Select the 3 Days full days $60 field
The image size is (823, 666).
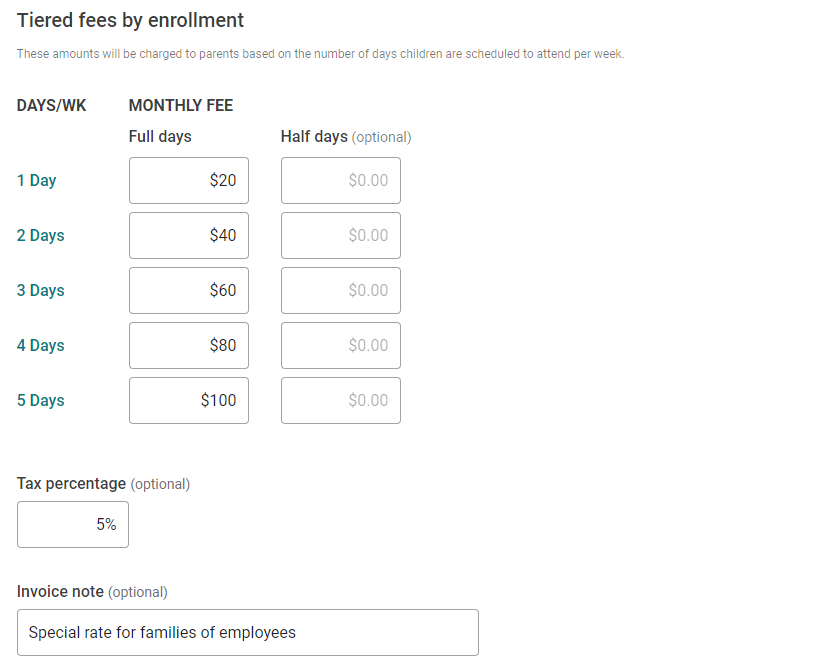[189, 291]
